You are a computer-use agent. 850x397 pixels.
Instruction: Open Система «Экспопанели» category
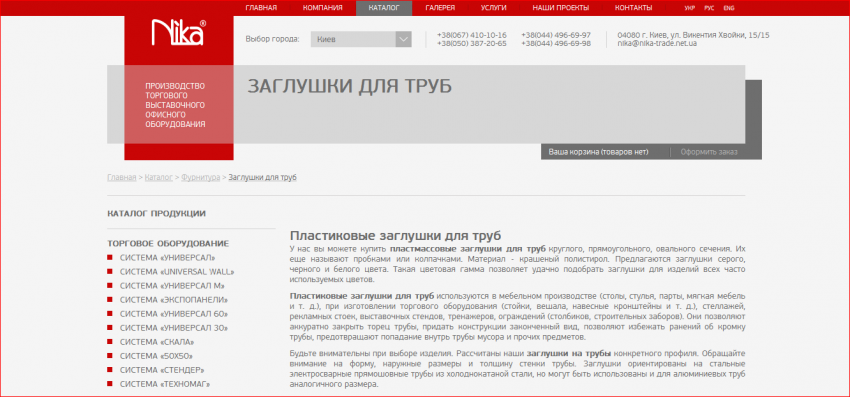[x=173, y=300]
